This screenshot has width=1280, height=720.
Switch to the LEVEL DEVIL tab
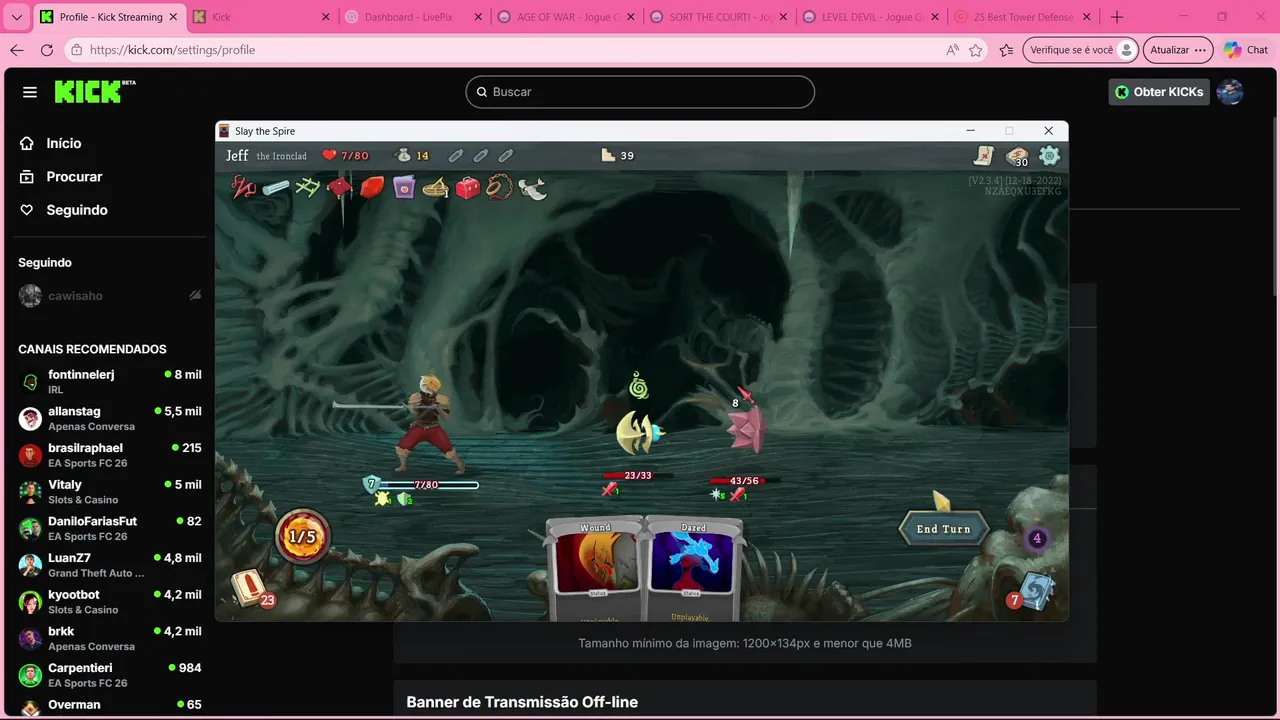pos(869,17)
